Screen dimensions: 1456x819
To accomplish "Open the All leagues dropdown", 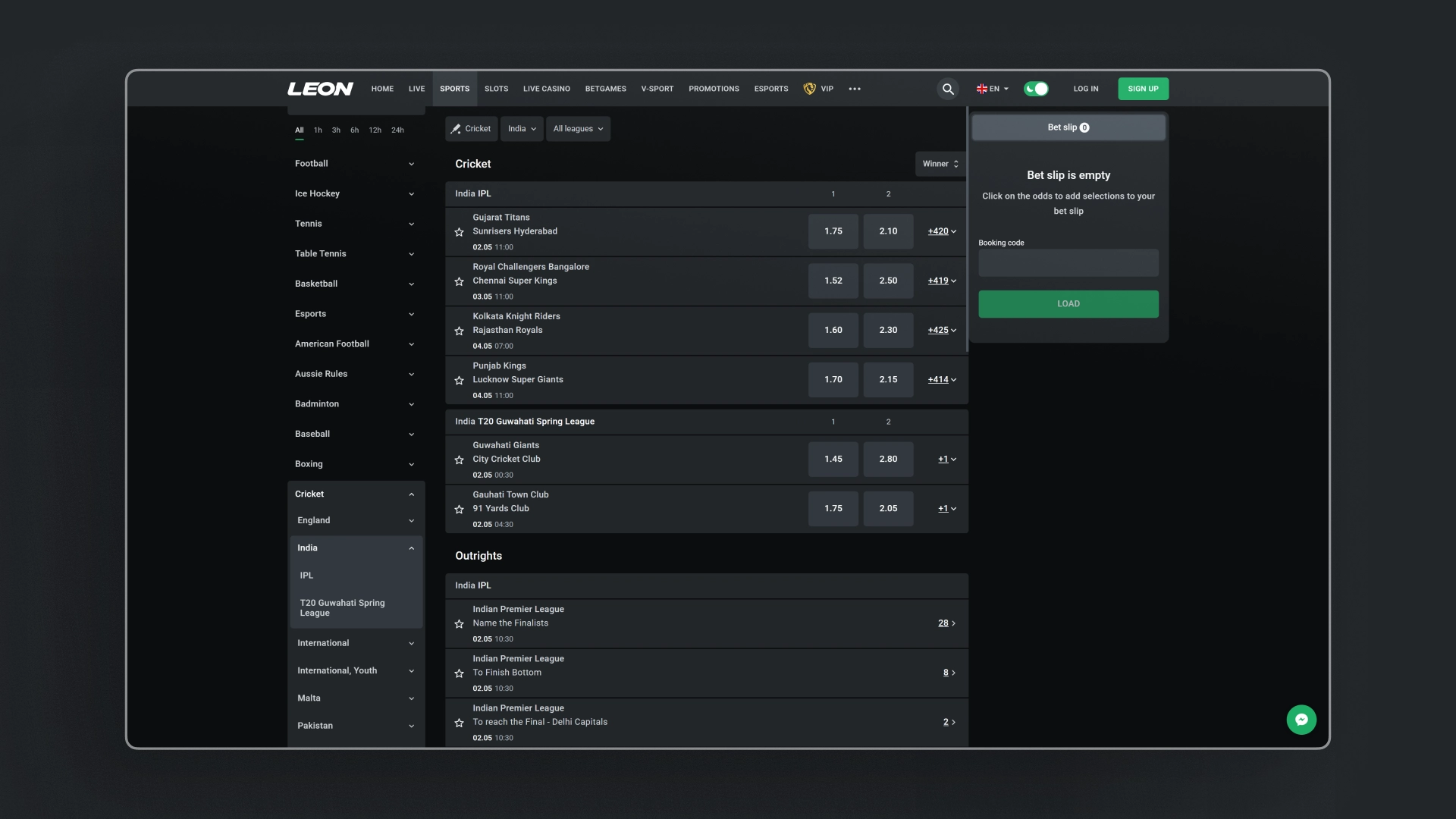I will tap(578, 129).
